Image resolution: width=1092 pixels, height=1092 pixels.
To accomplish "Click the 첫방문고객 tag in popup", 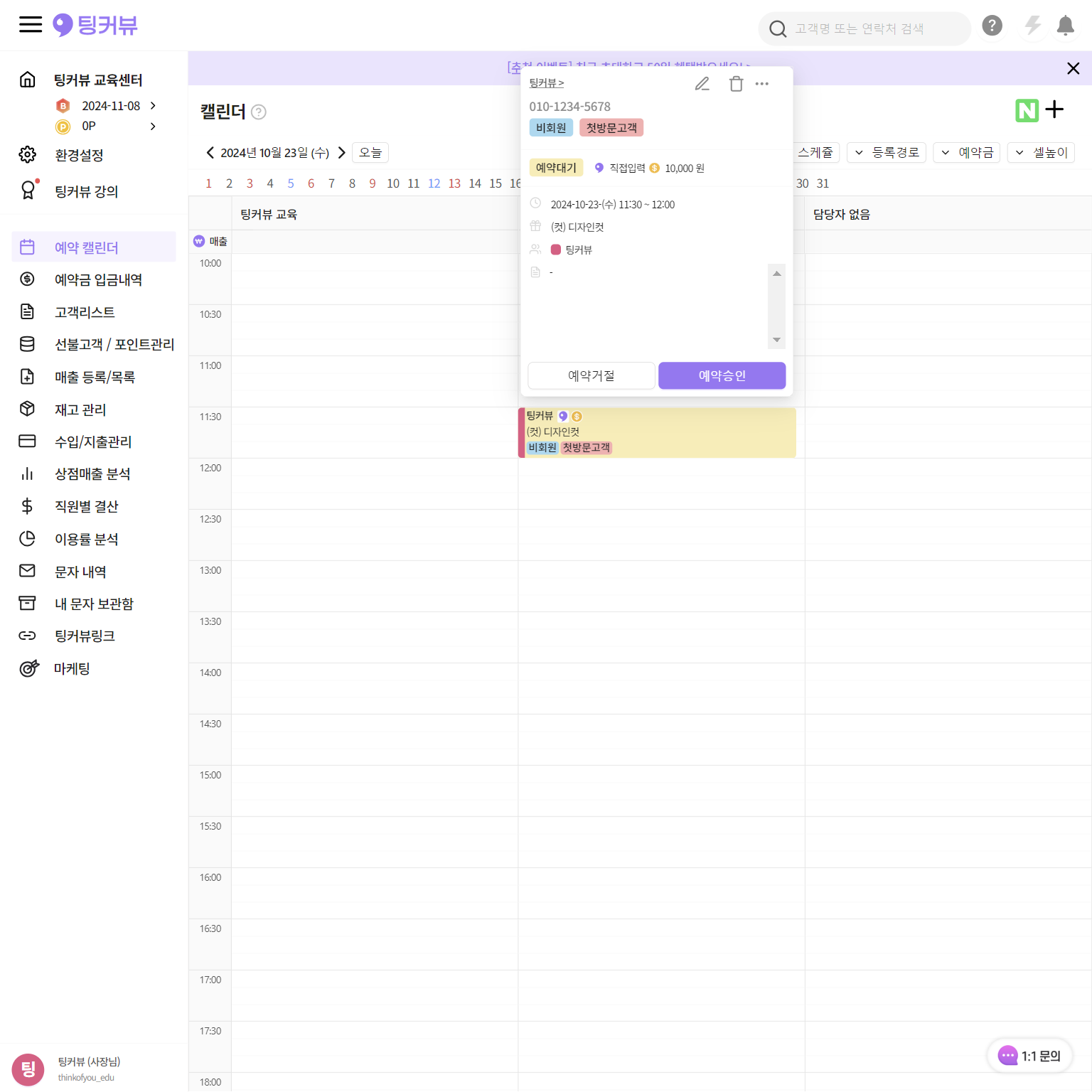I will 611,128.
